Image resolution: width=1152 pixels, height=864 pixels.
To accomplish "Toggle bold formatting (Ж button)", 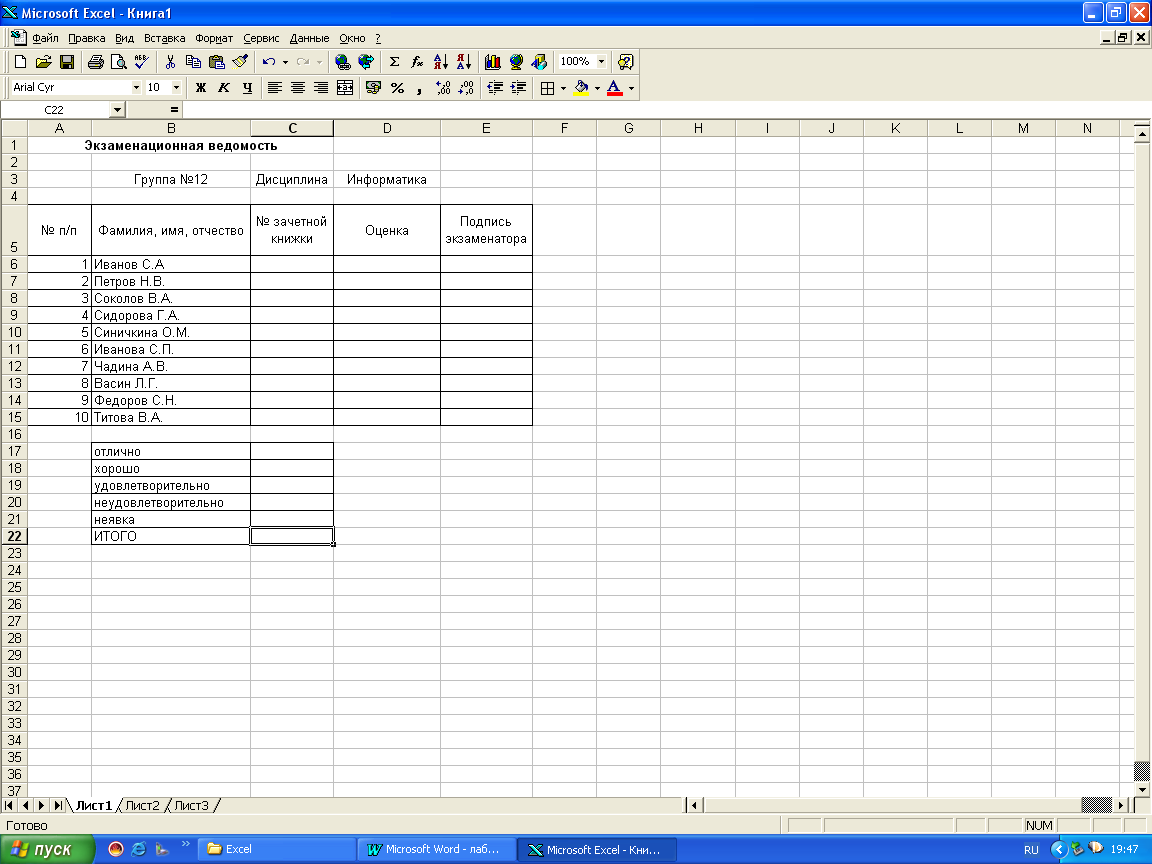I will tap(201, 88).
